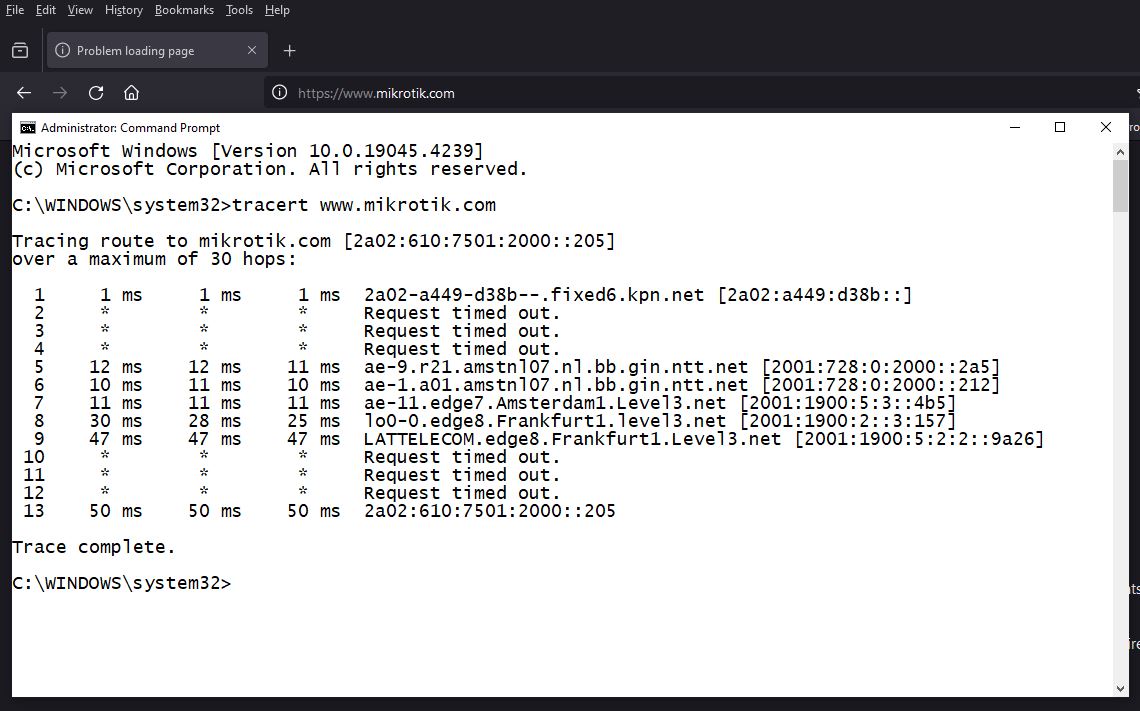Viewport: 1140px width, 711px height.
Task: Click the Command Prompt title bar text
Action: click(130, 128)
